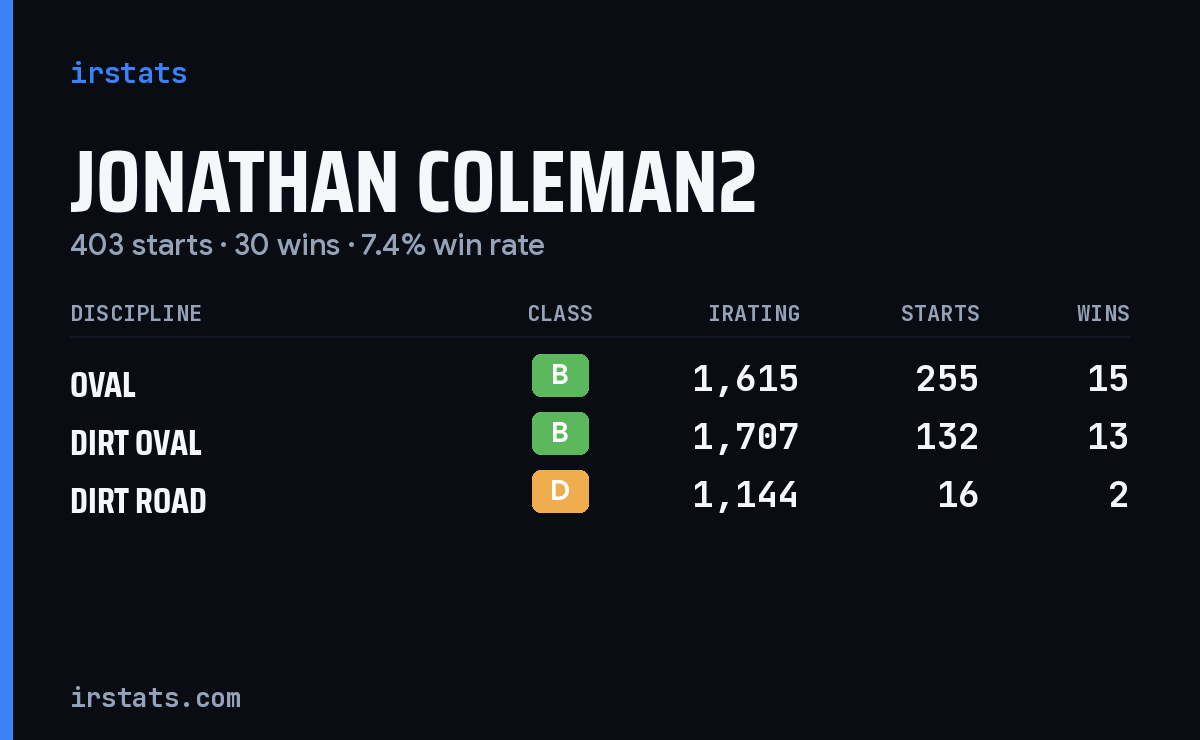Click the 403 starts summary line
The image size is (1200, 740).
click(x=307, y=245)
